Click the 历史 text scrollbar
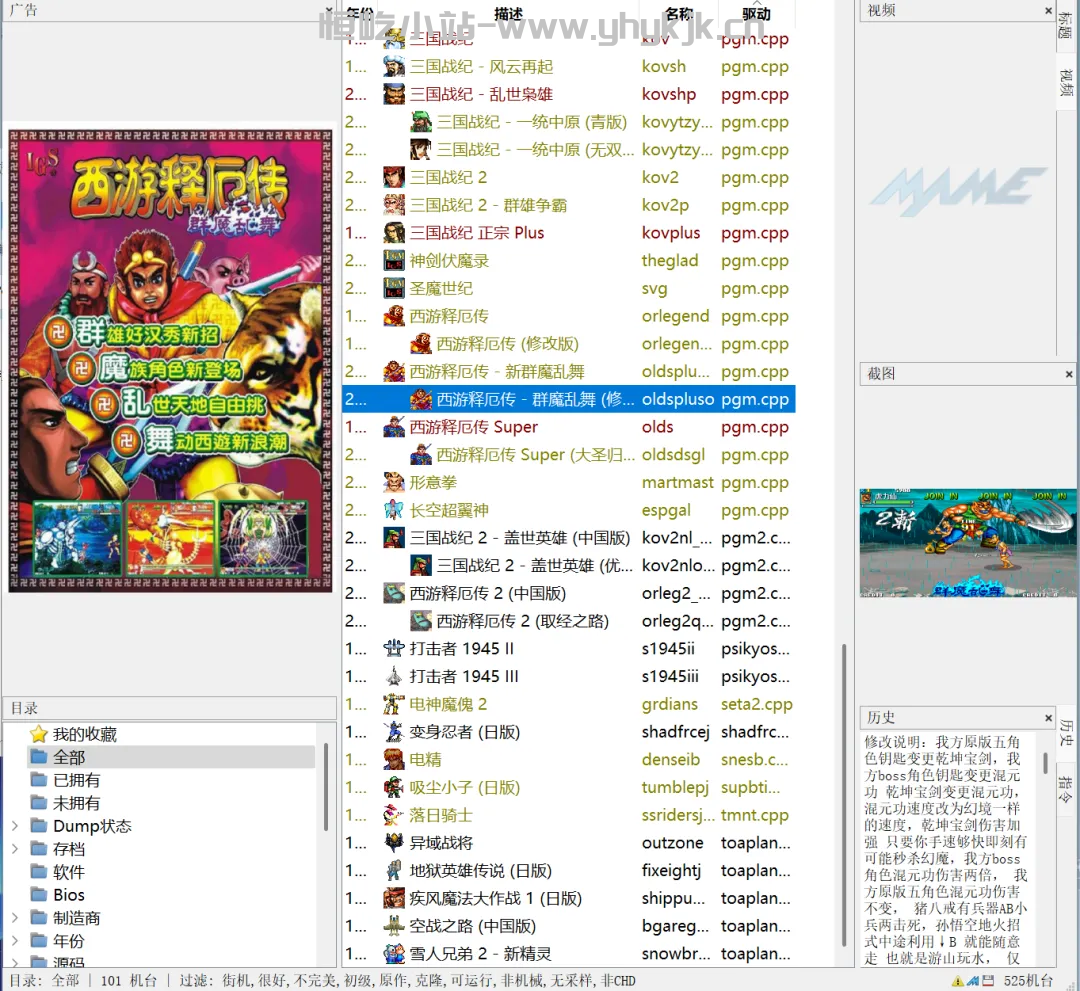Image resolution: width=1080 pixels, height=991 pixels. tap(1046, 764)
